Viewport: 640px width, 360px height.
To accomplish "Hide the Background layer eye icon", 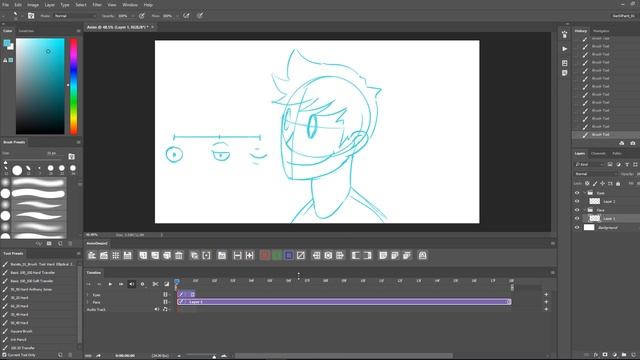I will [x=577, y=228].
